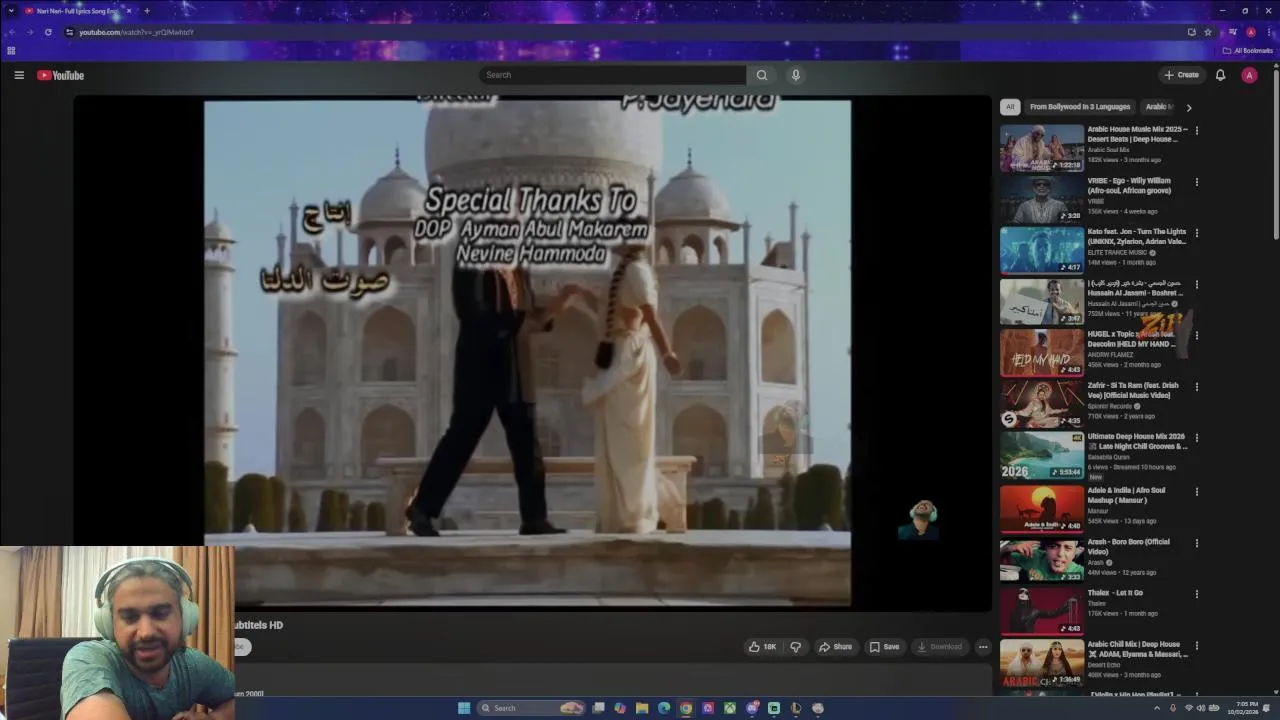Open the Apps shortcut in bookmarks bar

click(x=11, y=50)
